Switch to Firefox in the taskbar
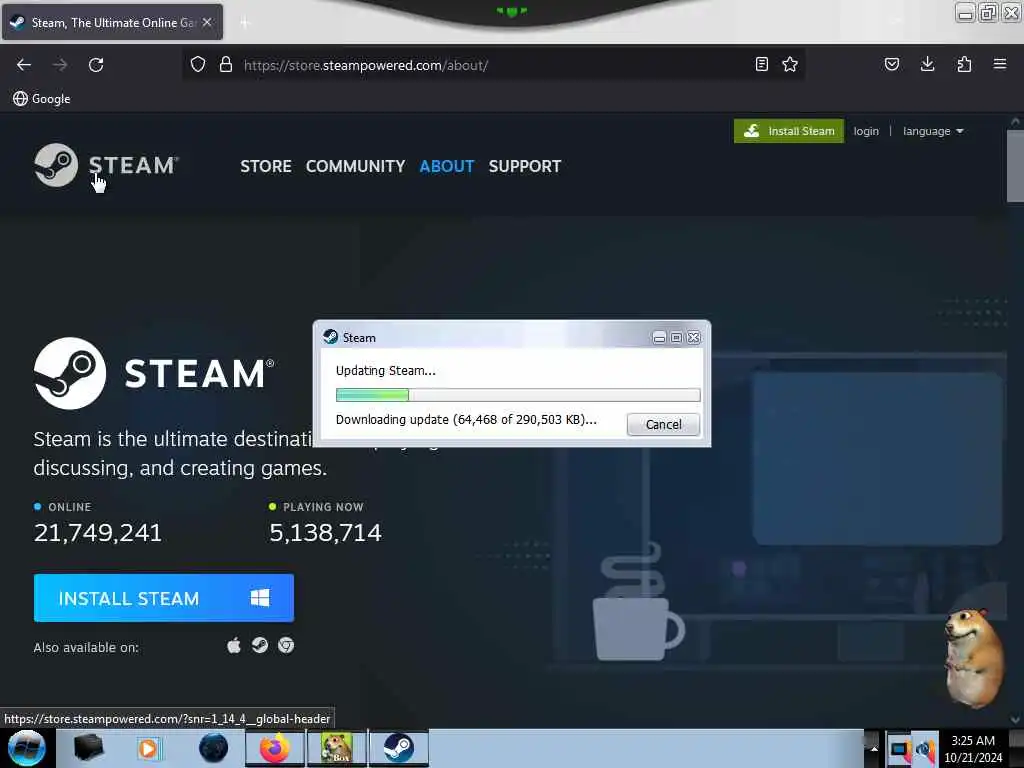Image resolution: width=1024 pixels, height=768 pixels. [275, 748]
